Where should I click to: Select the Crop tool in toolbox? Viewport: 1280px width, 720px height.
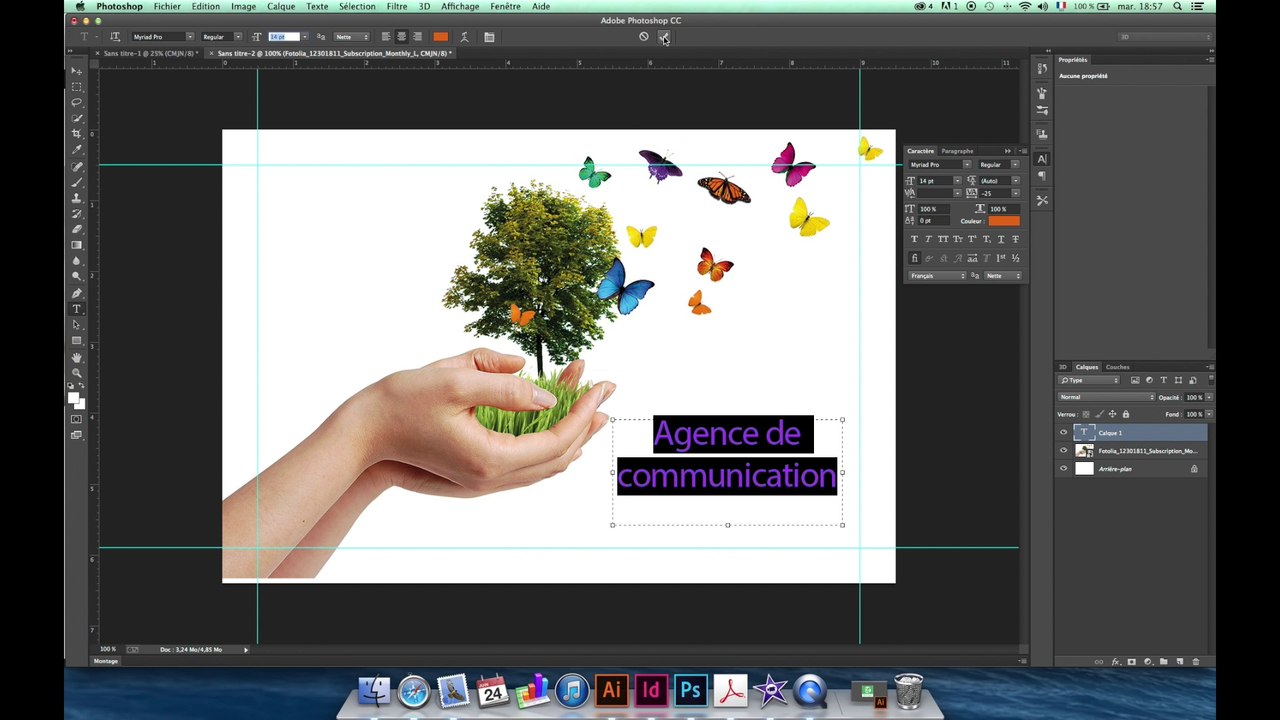[77, 134]
